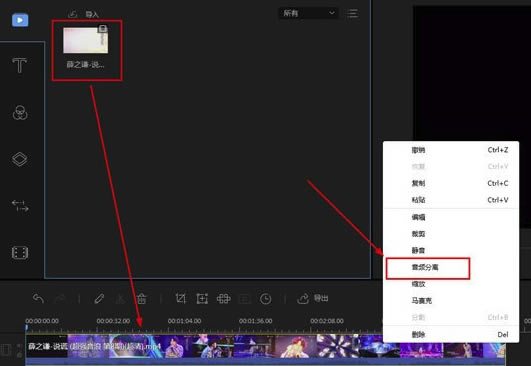Click the audio waveform strip under clip
Viewport: 531px width, 366px height.
pos(265,362)
